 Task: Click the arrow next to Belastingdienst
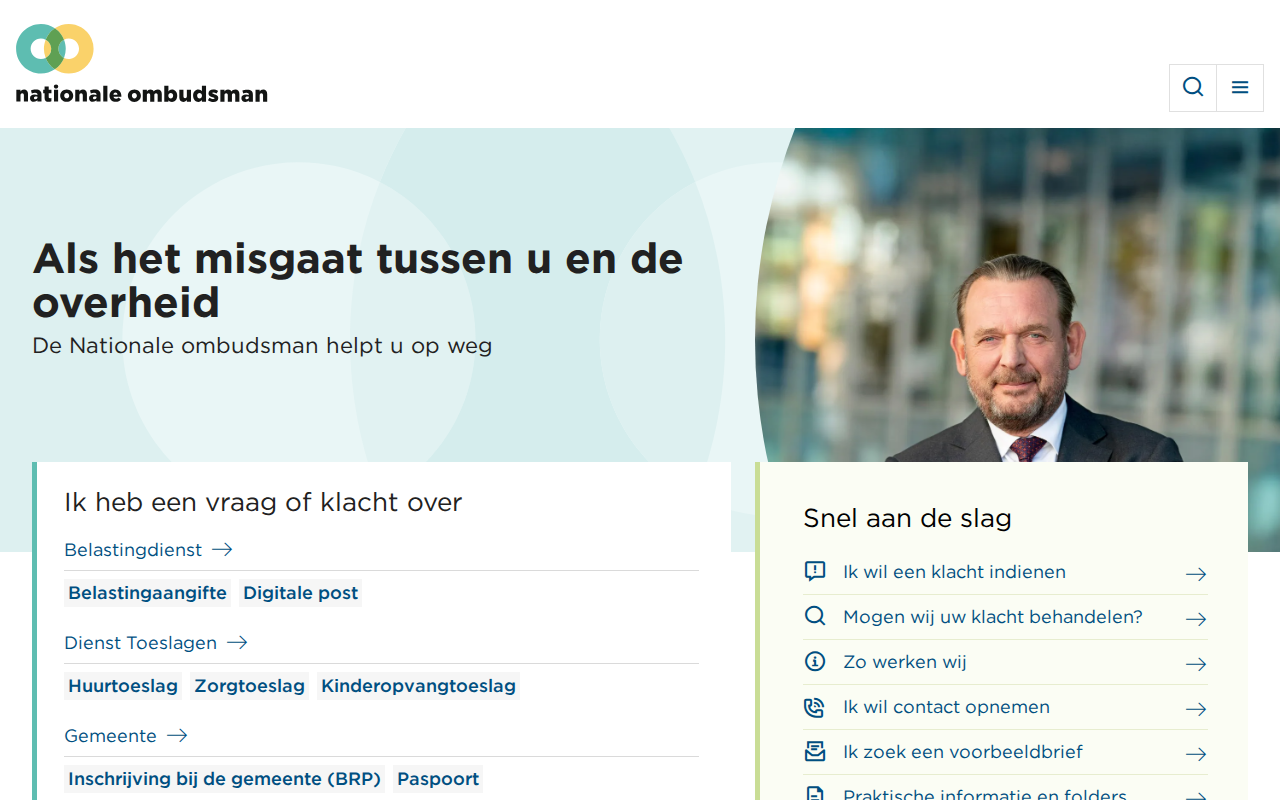[222, 550]
